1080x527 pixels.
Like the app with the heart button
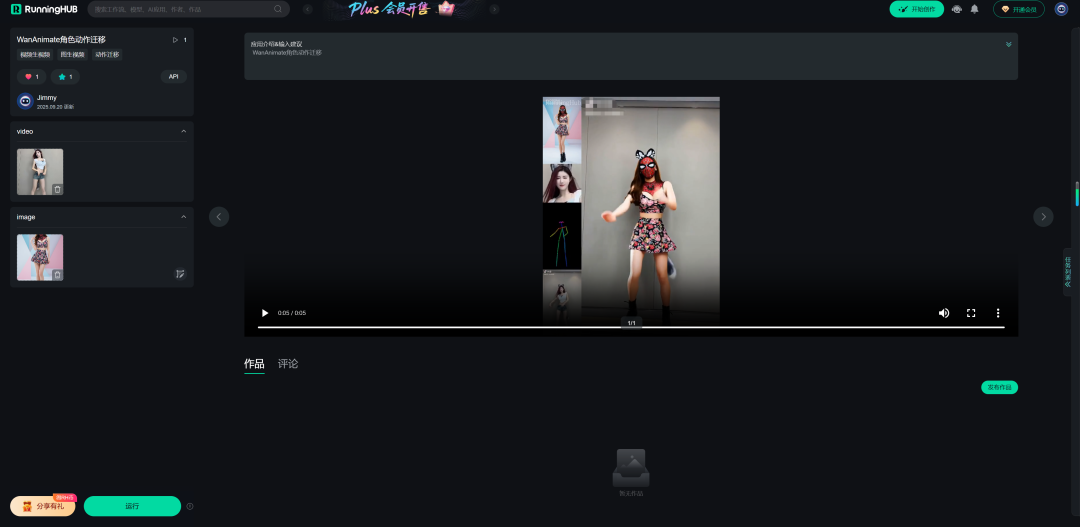(32, 76)
